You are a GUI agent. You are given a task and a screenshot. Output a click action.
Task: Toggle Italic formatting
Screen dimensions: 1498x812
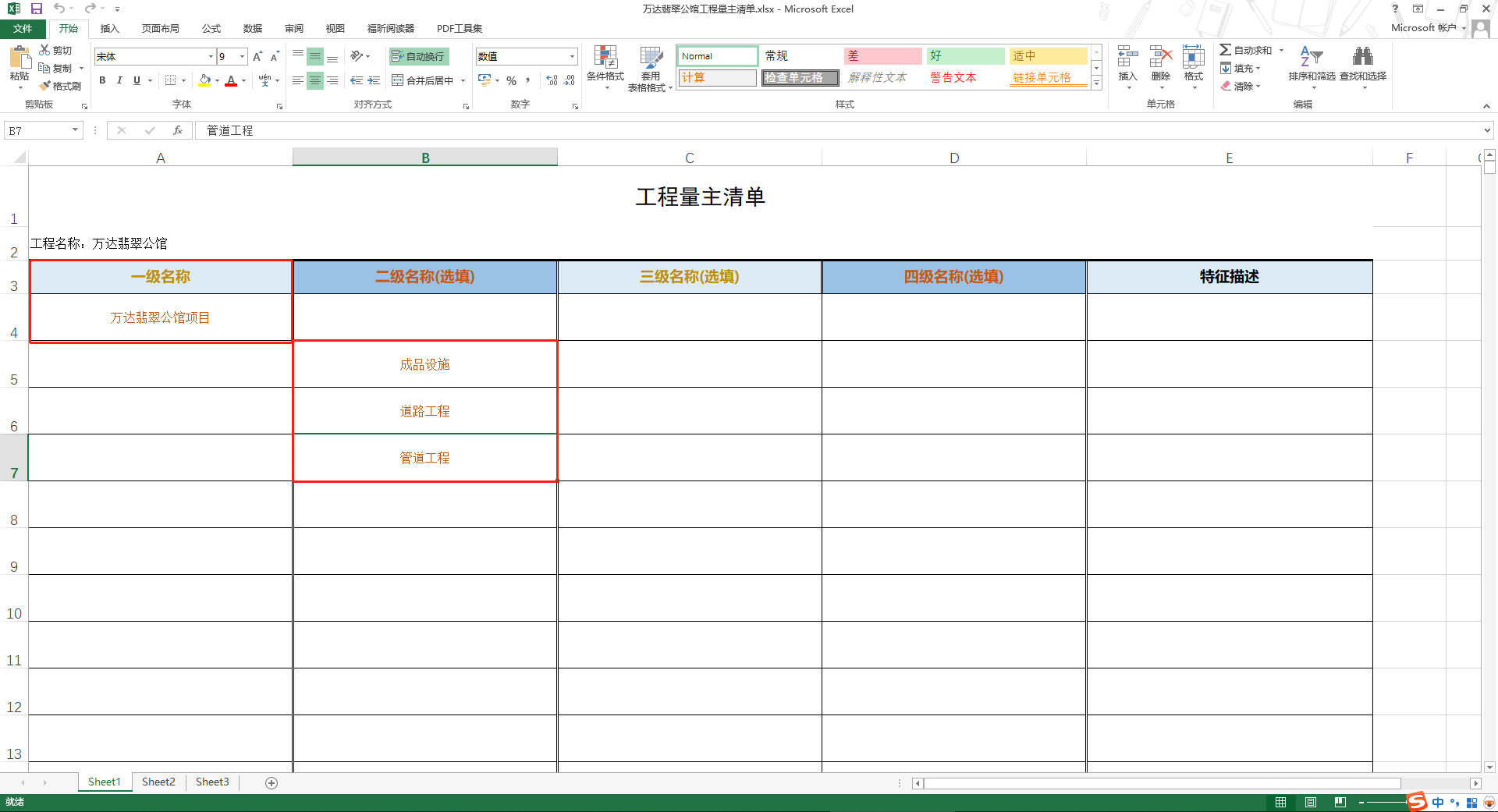119,80
